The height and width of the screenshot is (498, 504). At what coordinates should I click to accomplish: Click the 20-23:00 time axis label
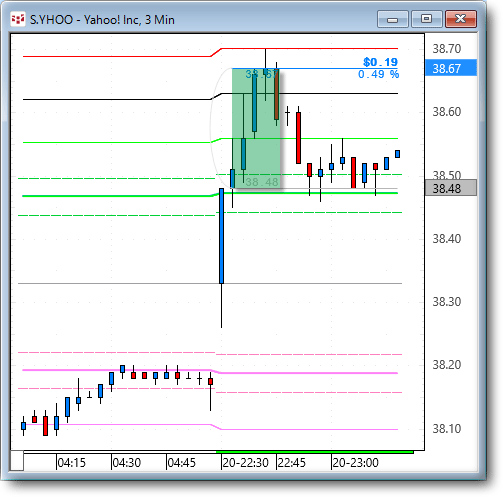click(355, 463)
